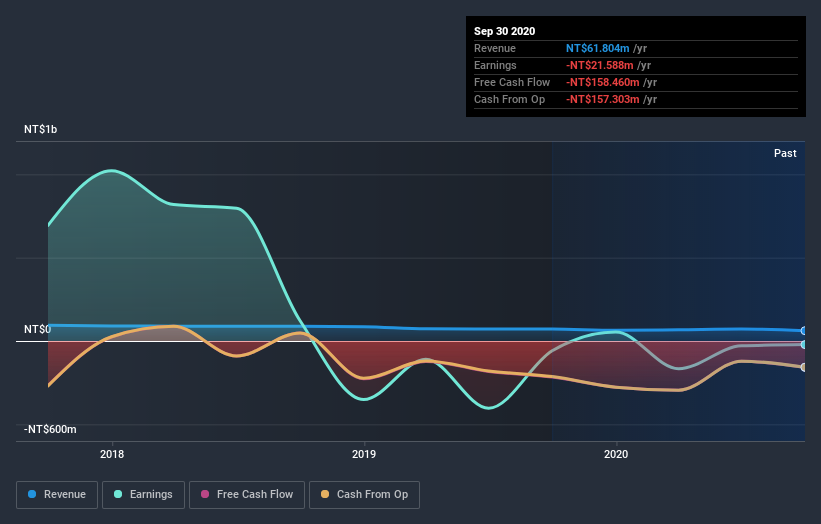The height and width of the screenshot is (524, 821).
Task: Click the Past region label
Action: point(785,153)
